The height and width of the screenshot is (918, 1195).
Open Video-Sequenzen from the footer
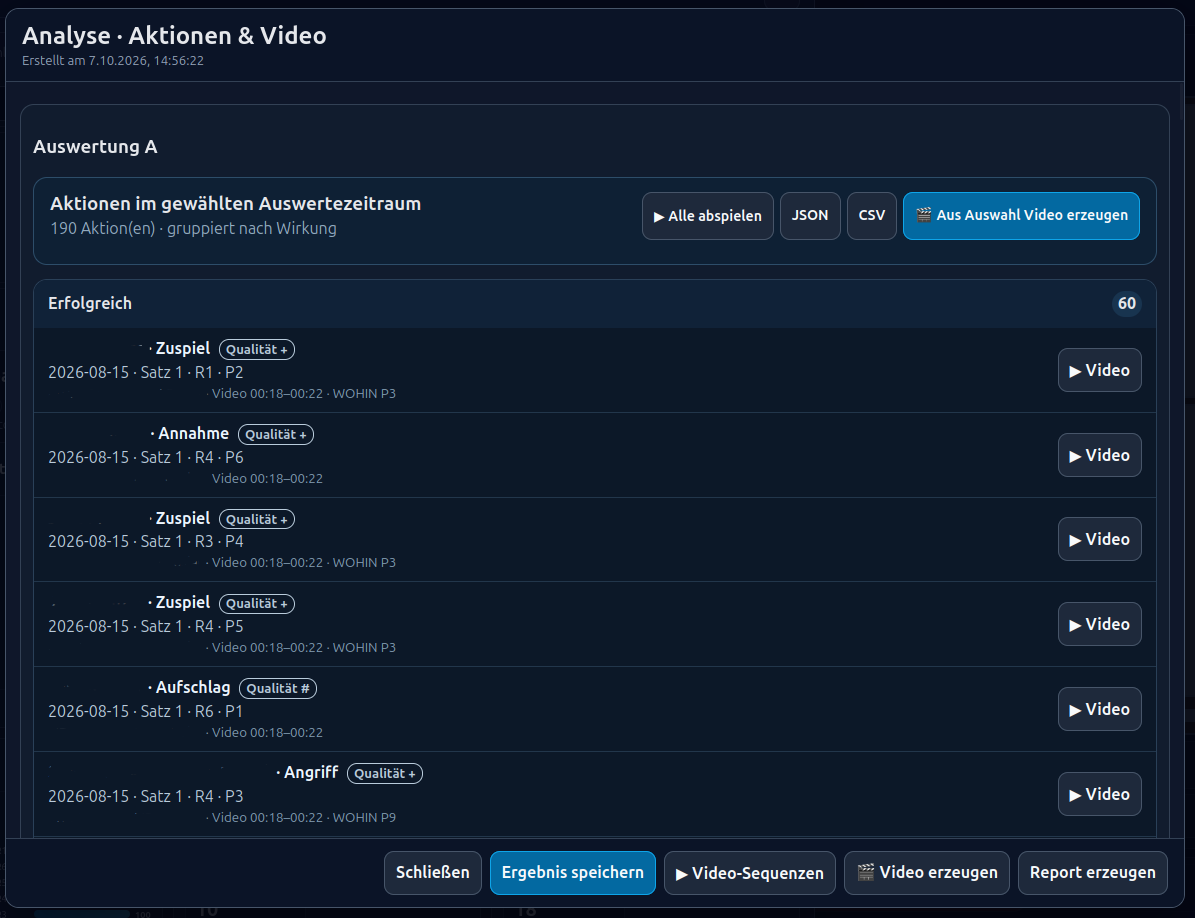point(749,872)
